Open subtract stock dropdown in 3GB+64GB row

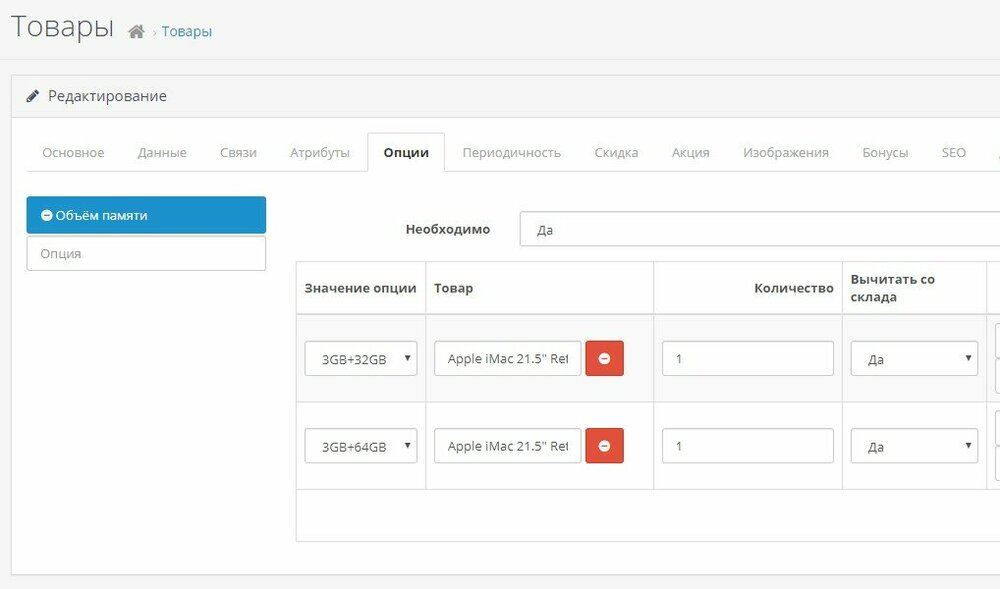pyautogui.click(x=914, y=446)
